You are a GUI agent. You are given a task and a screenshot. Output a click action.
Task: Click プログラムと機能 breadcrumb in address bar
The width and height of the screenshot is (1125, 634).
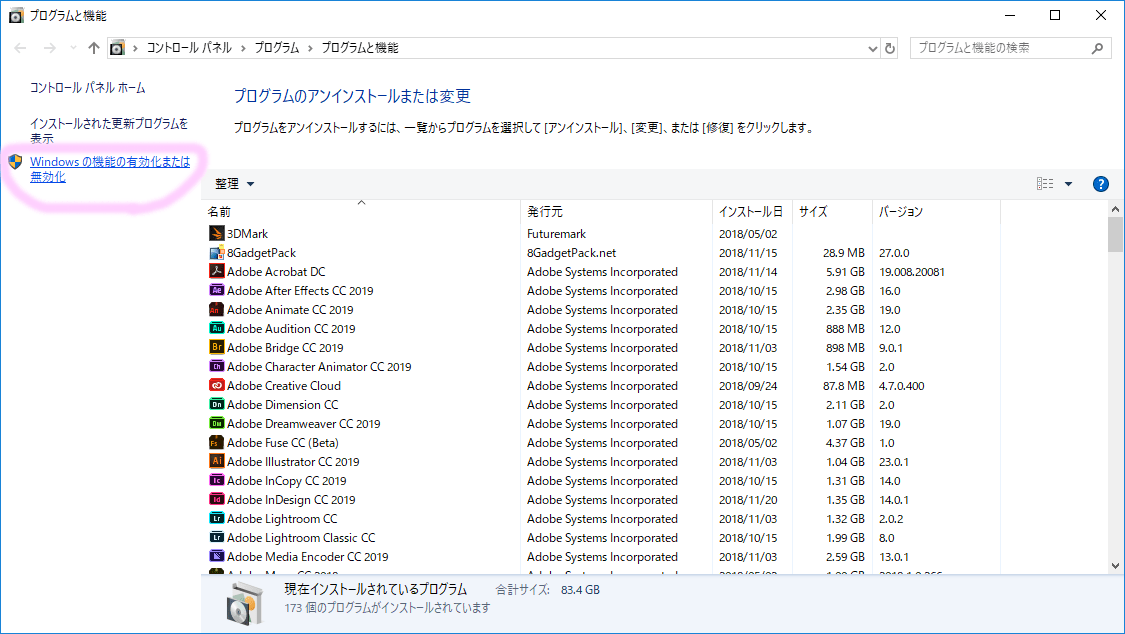[359, 48]
